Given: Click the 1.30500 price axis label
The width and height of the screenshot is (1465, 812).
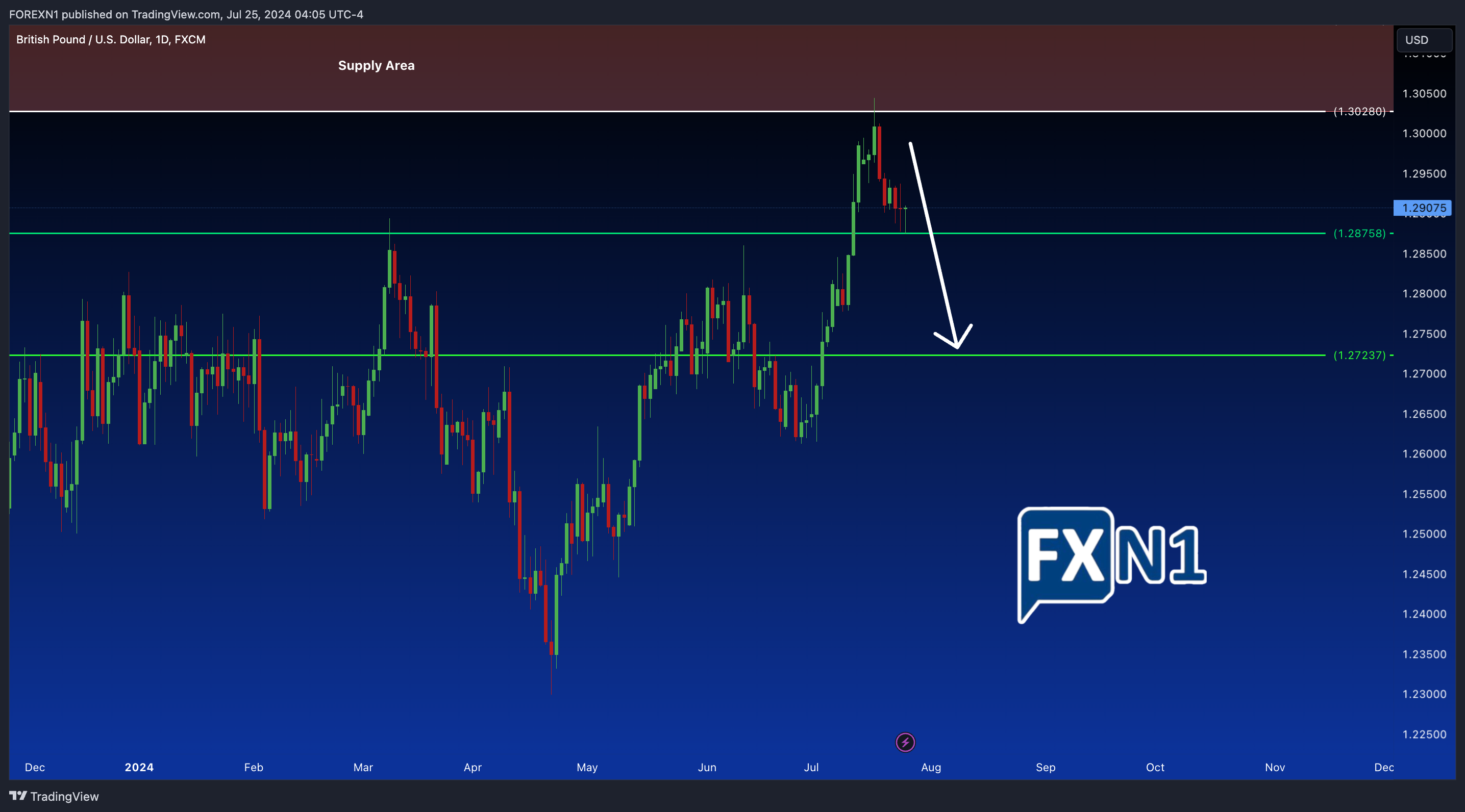Looking at the screenshot, I should point(1424,93).
